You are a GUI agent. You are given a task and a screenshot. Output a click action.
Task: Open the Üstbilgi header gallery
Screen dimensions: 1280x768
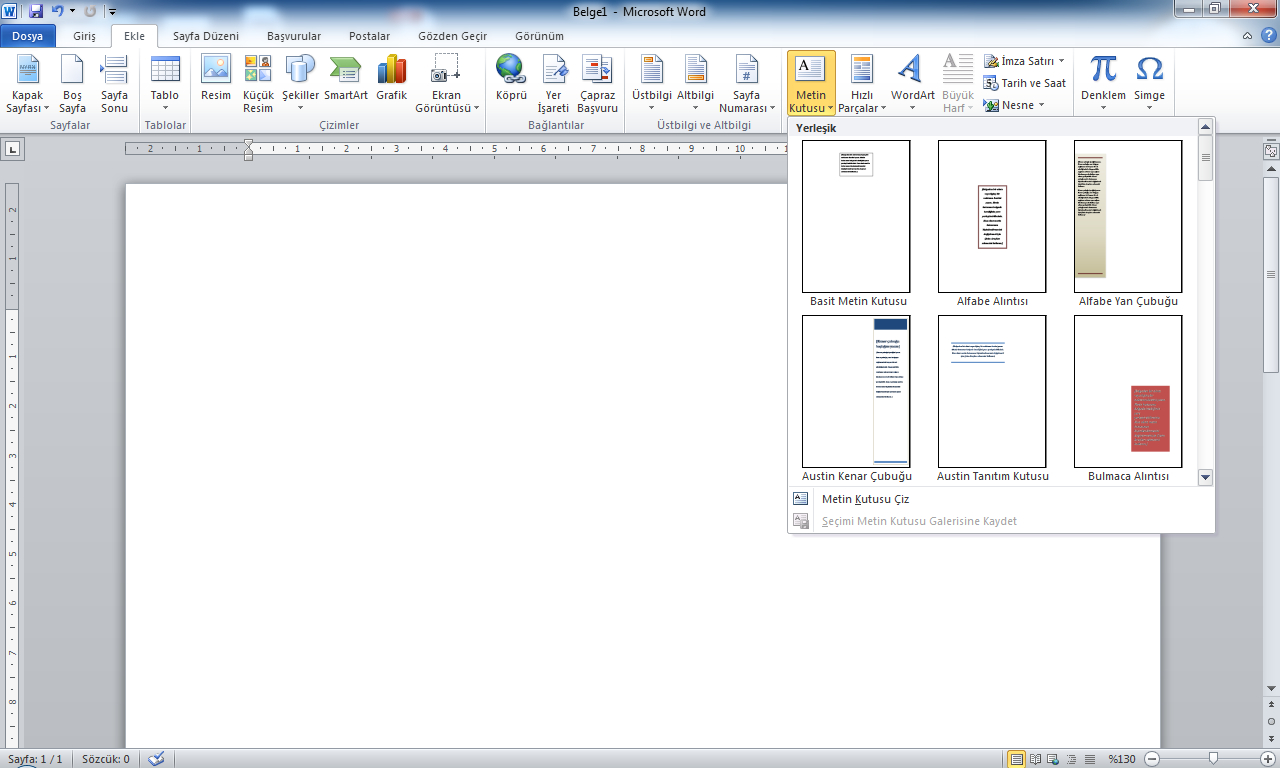[x=652, y=84]
